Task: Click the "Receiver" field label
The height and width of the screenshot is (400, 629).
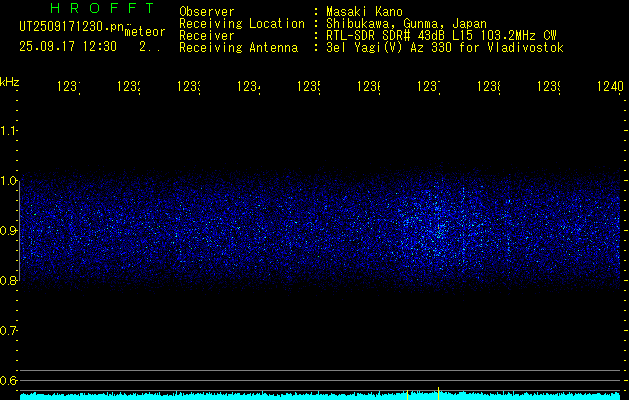Action: 207,36
